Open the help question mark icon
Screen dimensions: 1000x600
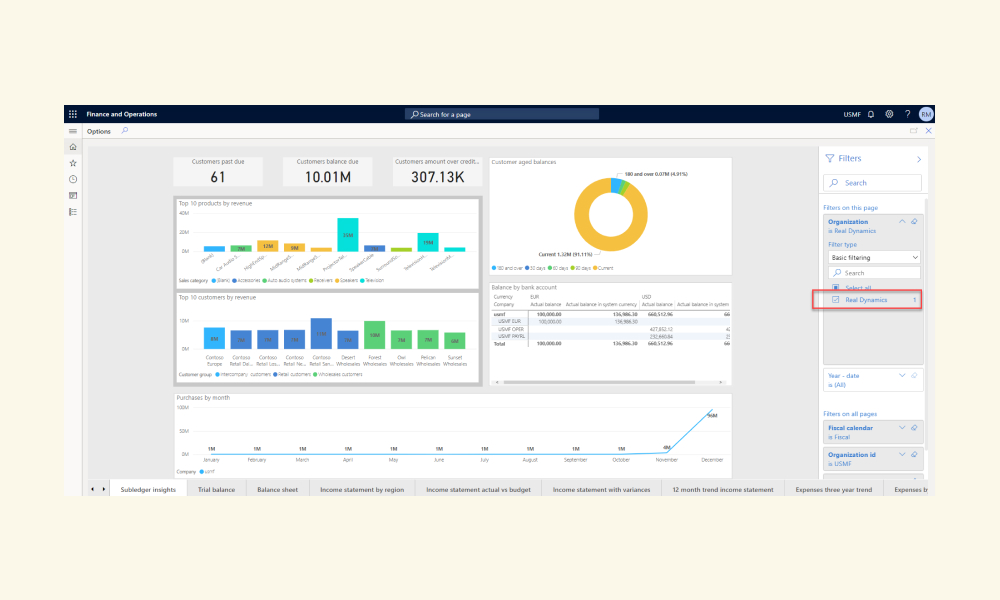pyautogui.click(x=908, y=114)
